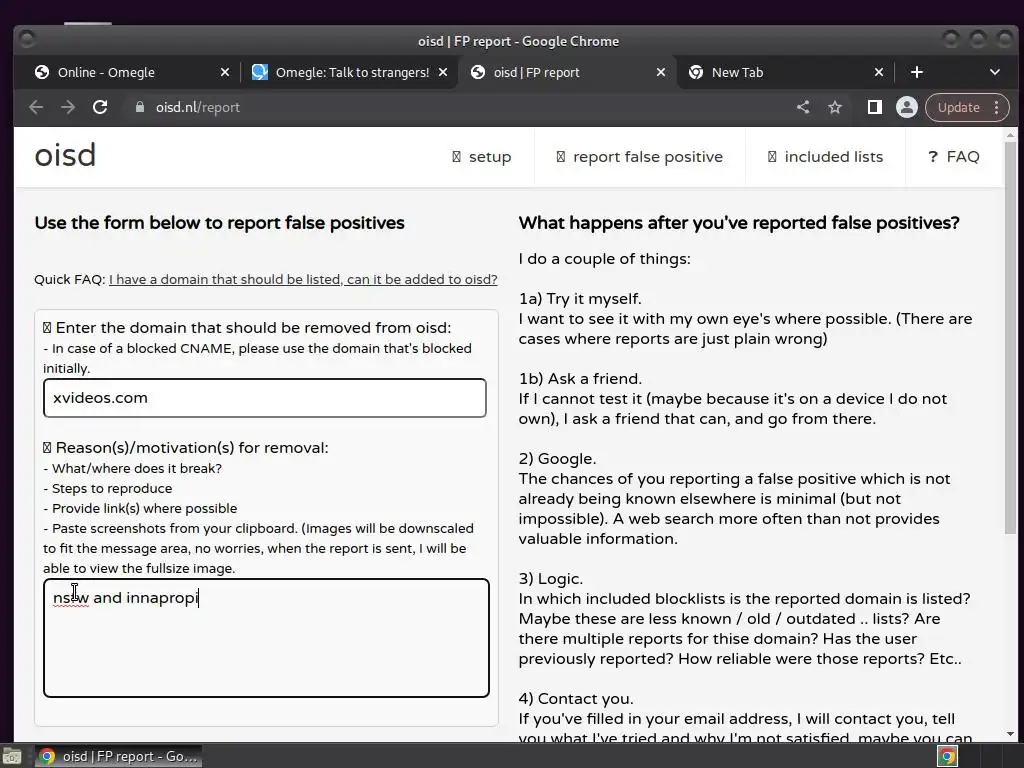1024x768 pixels.
Task: Open Chrome three-dot menu
Action: (997, 107)
